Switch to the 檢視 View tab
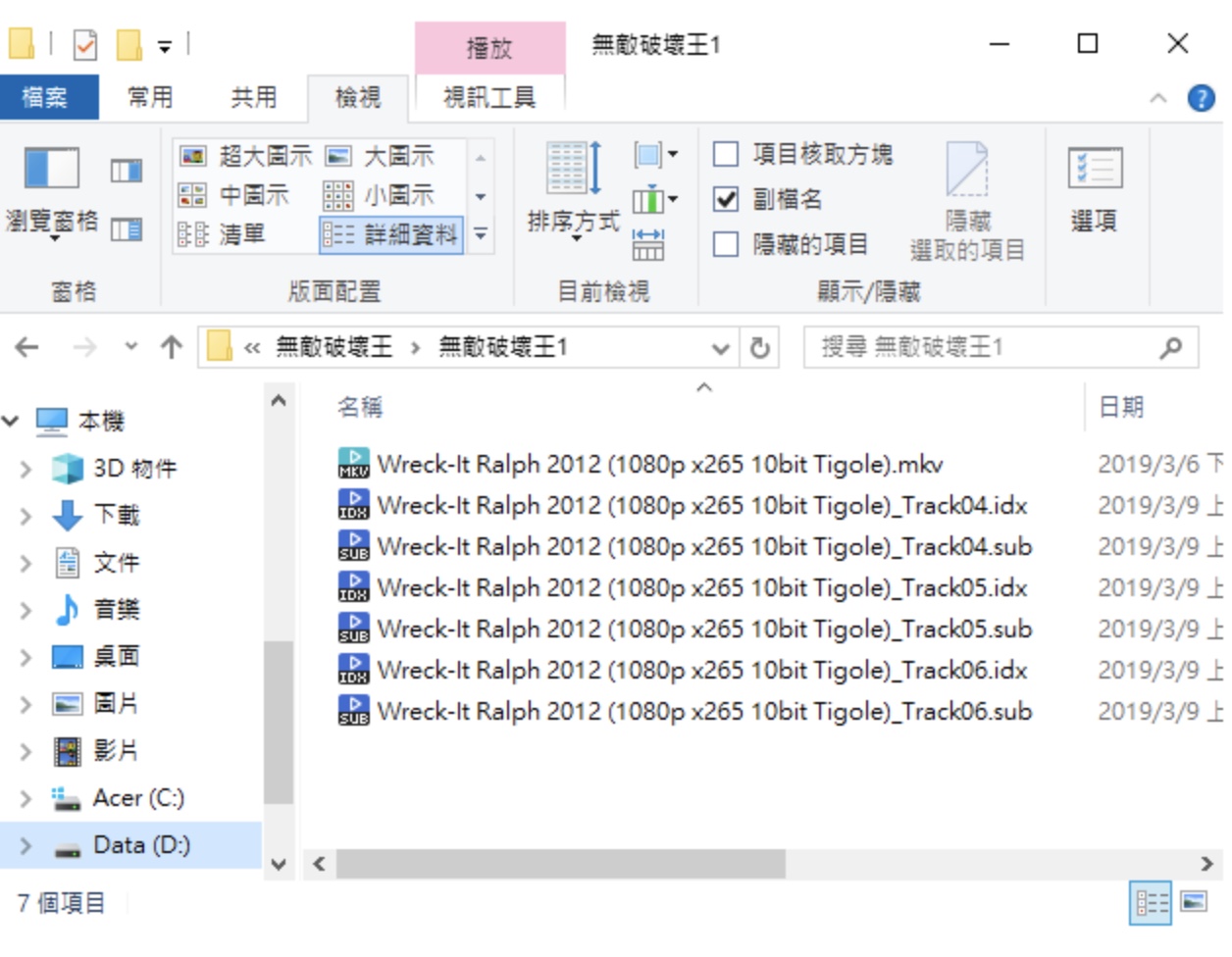This screenshot has width=1232, height=957. pos(357,97)
